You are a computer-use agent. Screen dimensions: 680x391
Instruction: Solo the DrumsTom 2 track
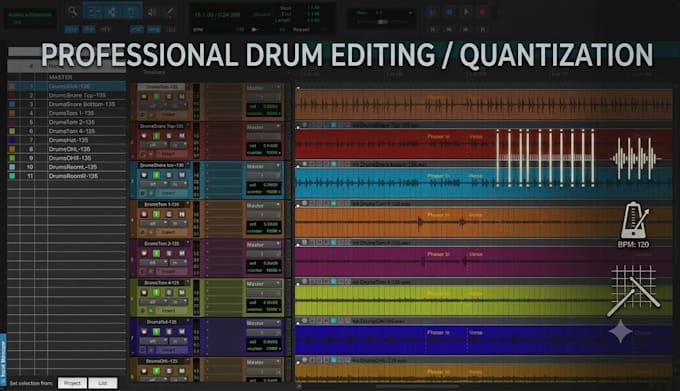tap(169, 253)
